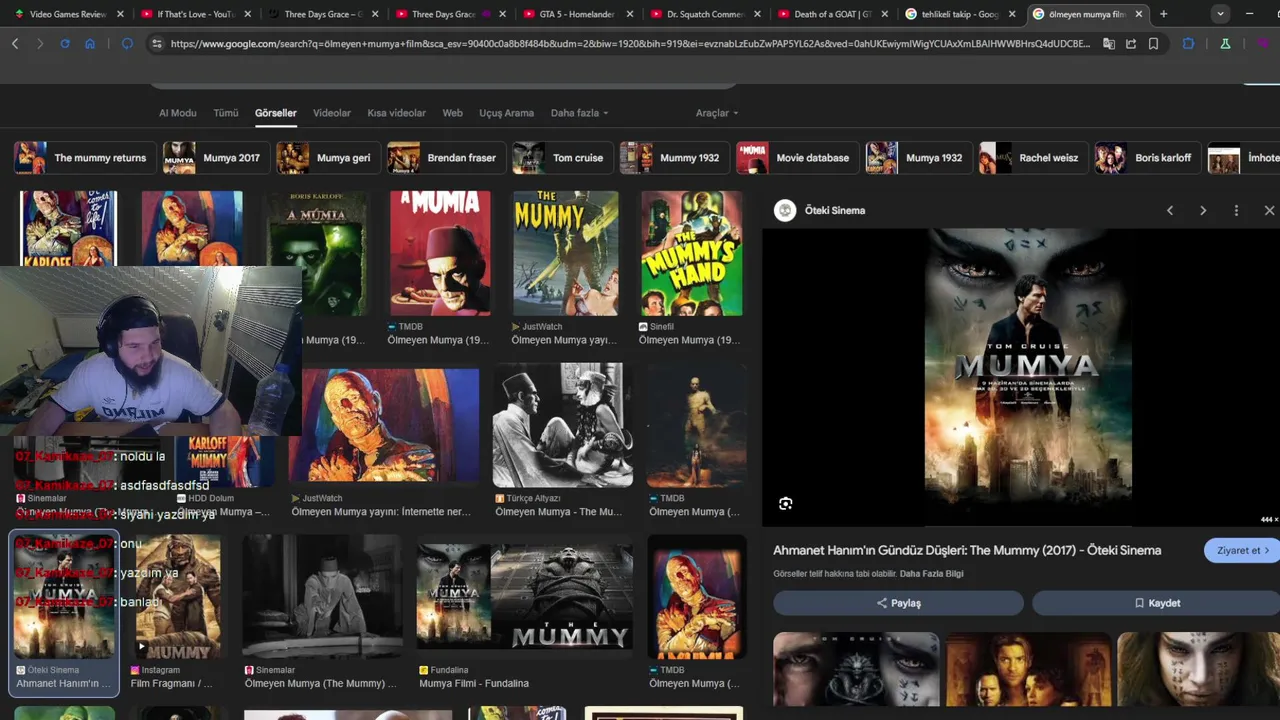Open The Mummy's Hand Sinefil poster
This screenshot has height=720, width=1280.
[692, 254]
